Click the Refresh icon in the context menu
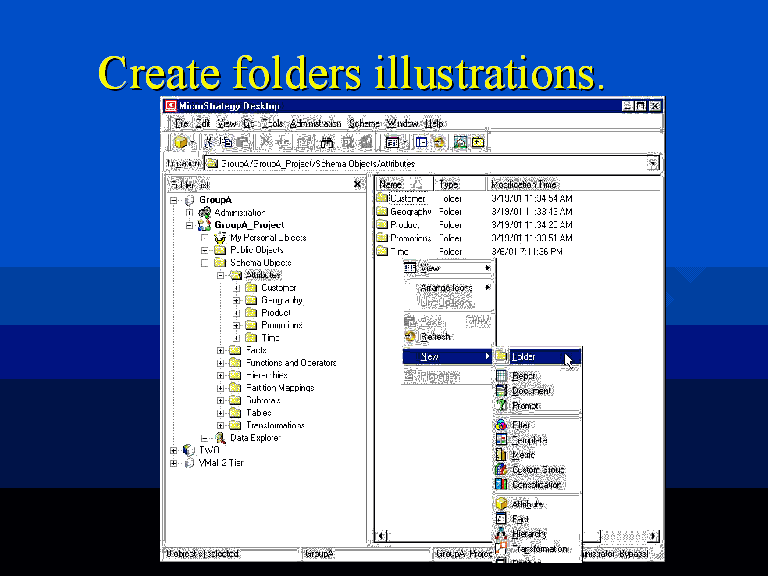 click(410, 337)
